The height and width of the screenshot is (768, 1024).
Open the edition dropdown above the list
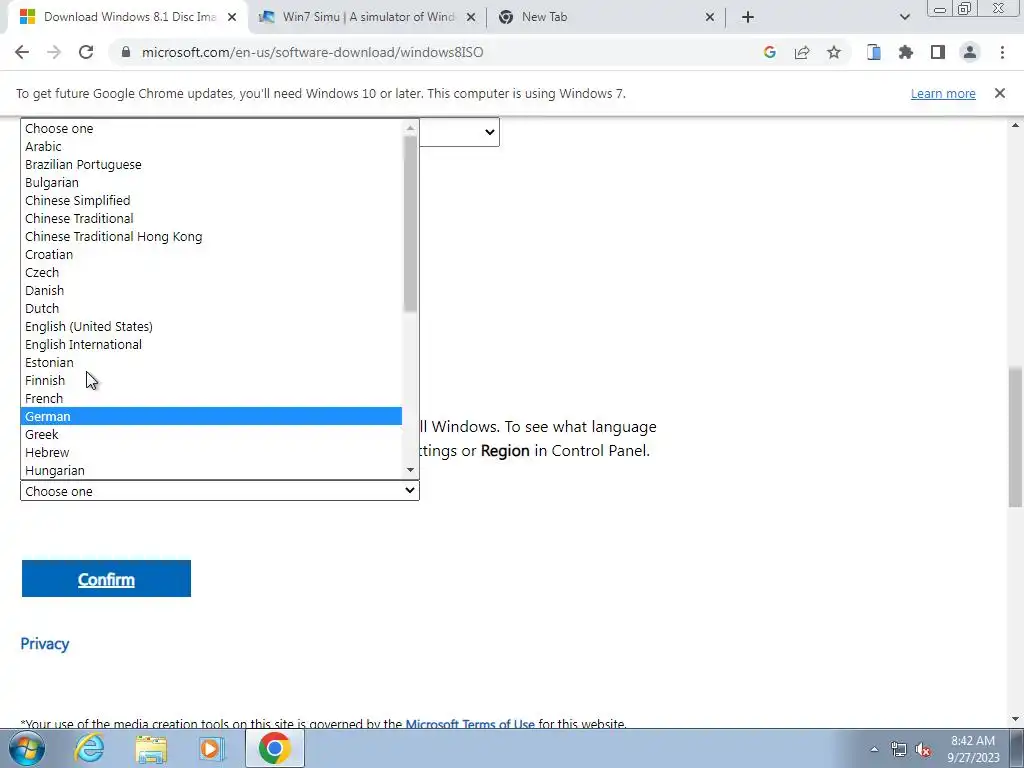[459, 132]
